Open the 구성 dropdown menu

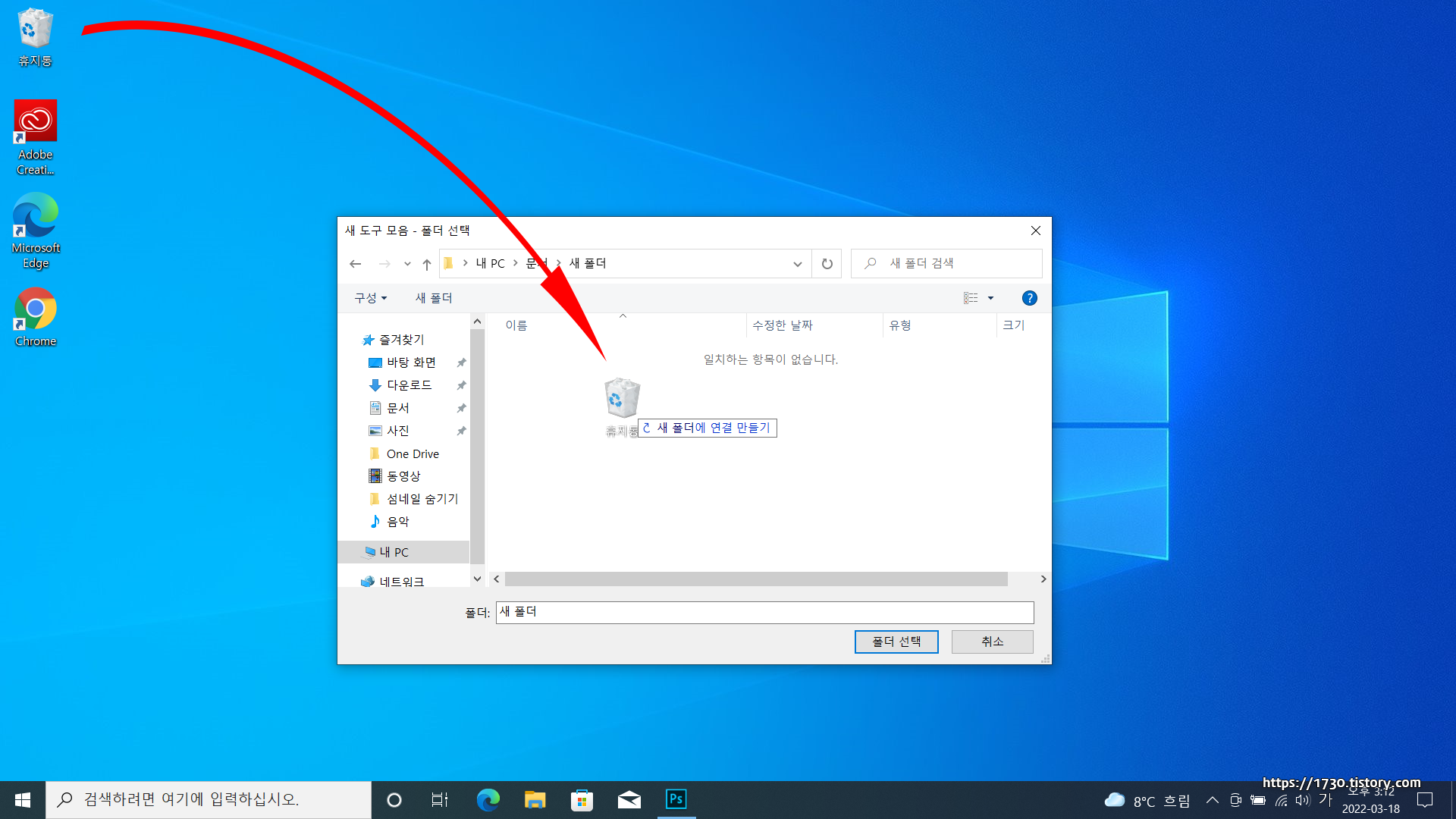tap(370, 298)
